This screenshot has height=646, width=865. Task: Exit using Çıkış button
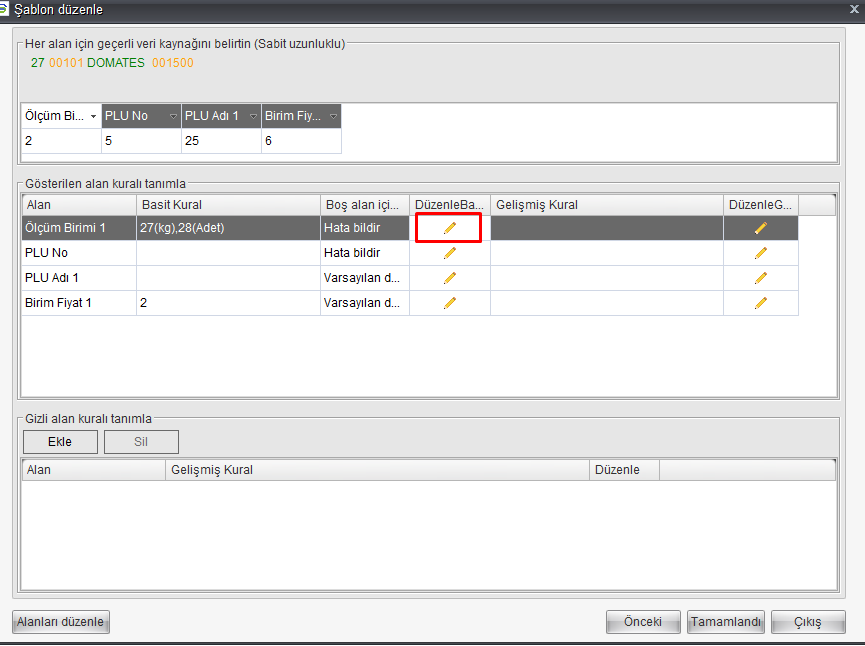(808, 622)
